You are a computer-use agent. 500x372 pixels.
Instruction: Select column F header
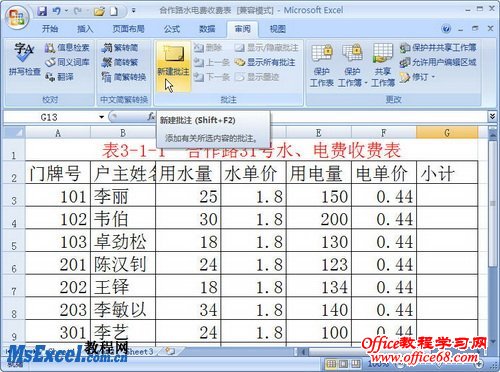pos(384,133)
